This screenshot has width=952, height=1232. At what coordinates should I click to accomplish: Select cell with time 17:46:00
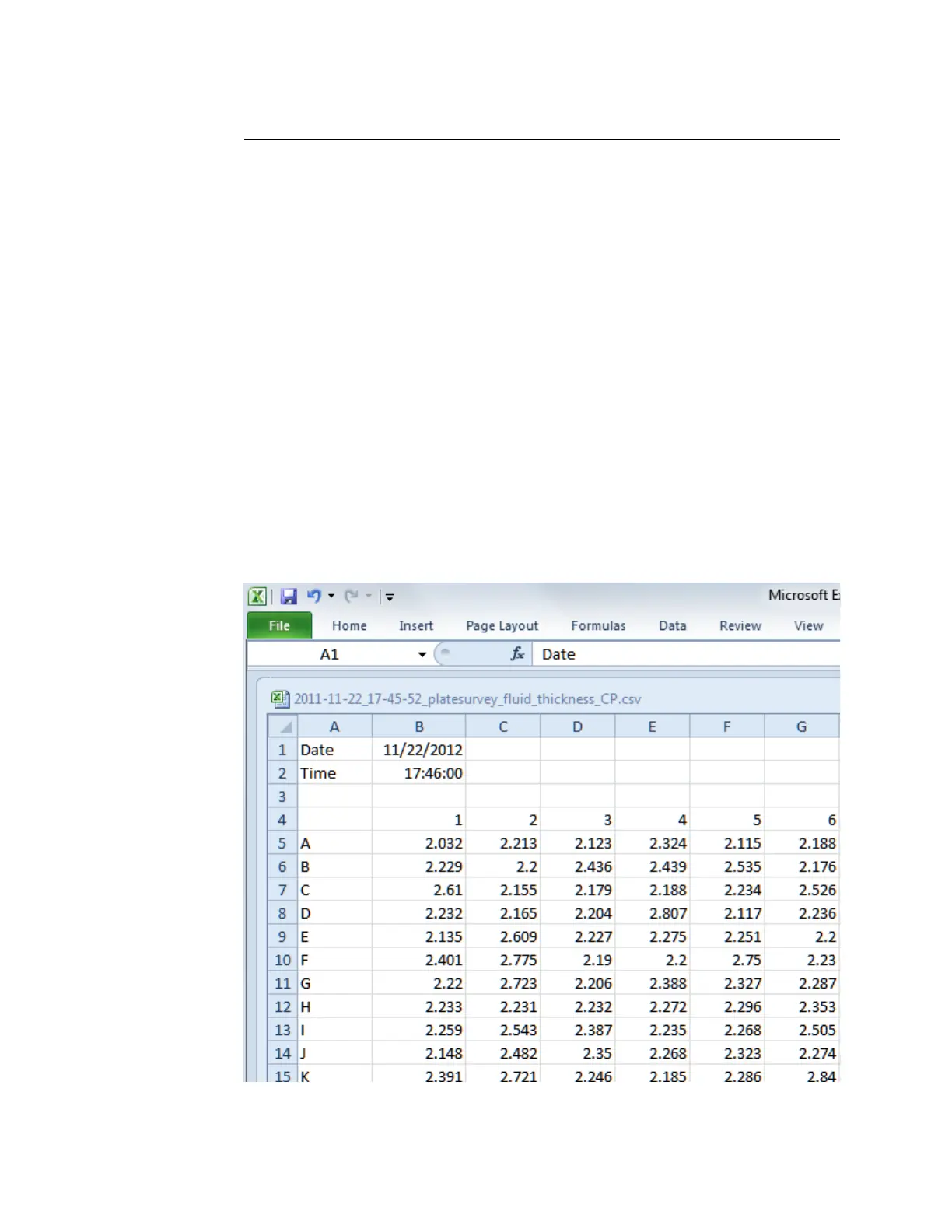419,773
